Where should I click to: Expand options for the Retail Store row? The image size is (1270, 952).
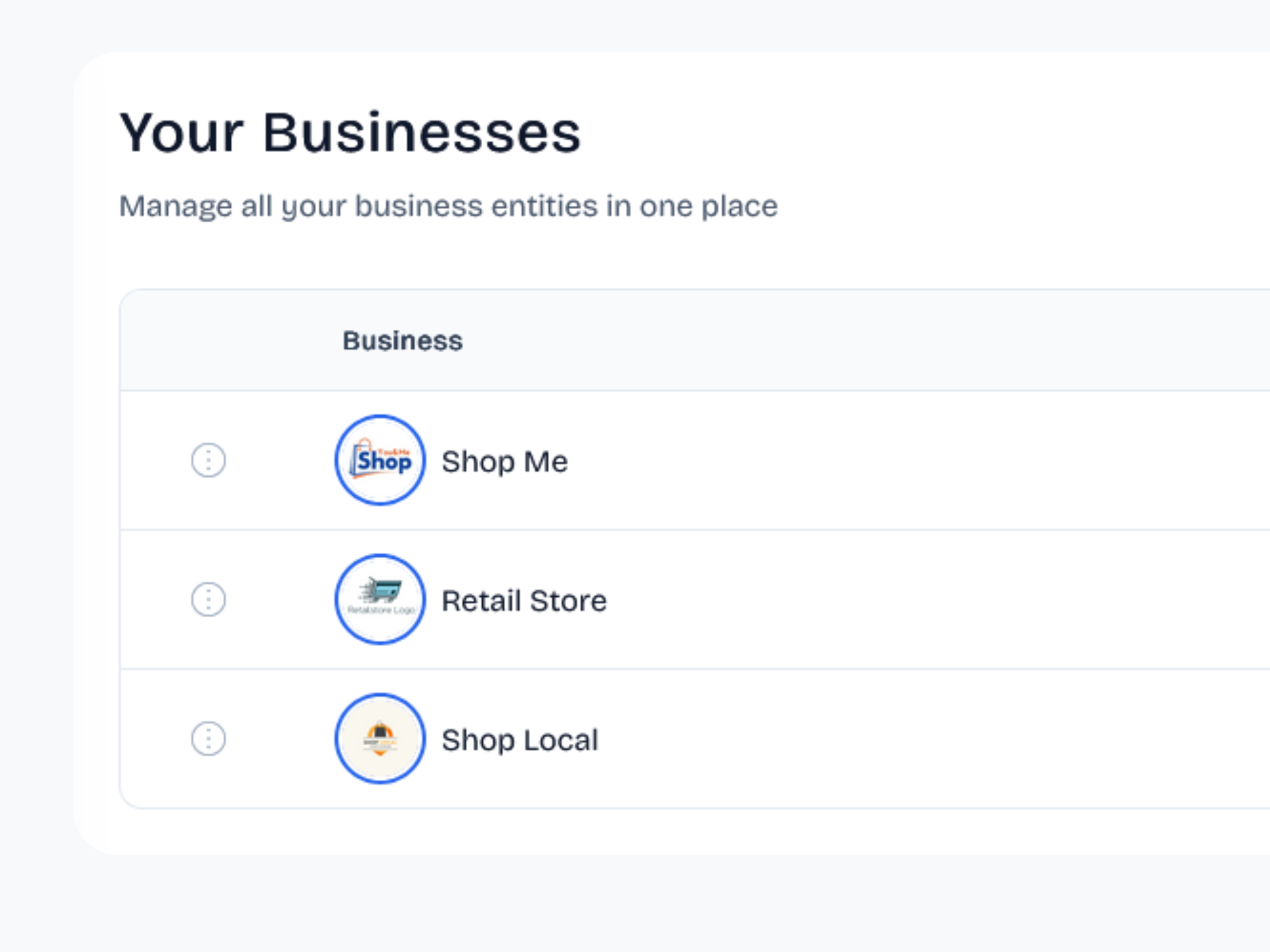pyautogui.click(x=207, y=600)
